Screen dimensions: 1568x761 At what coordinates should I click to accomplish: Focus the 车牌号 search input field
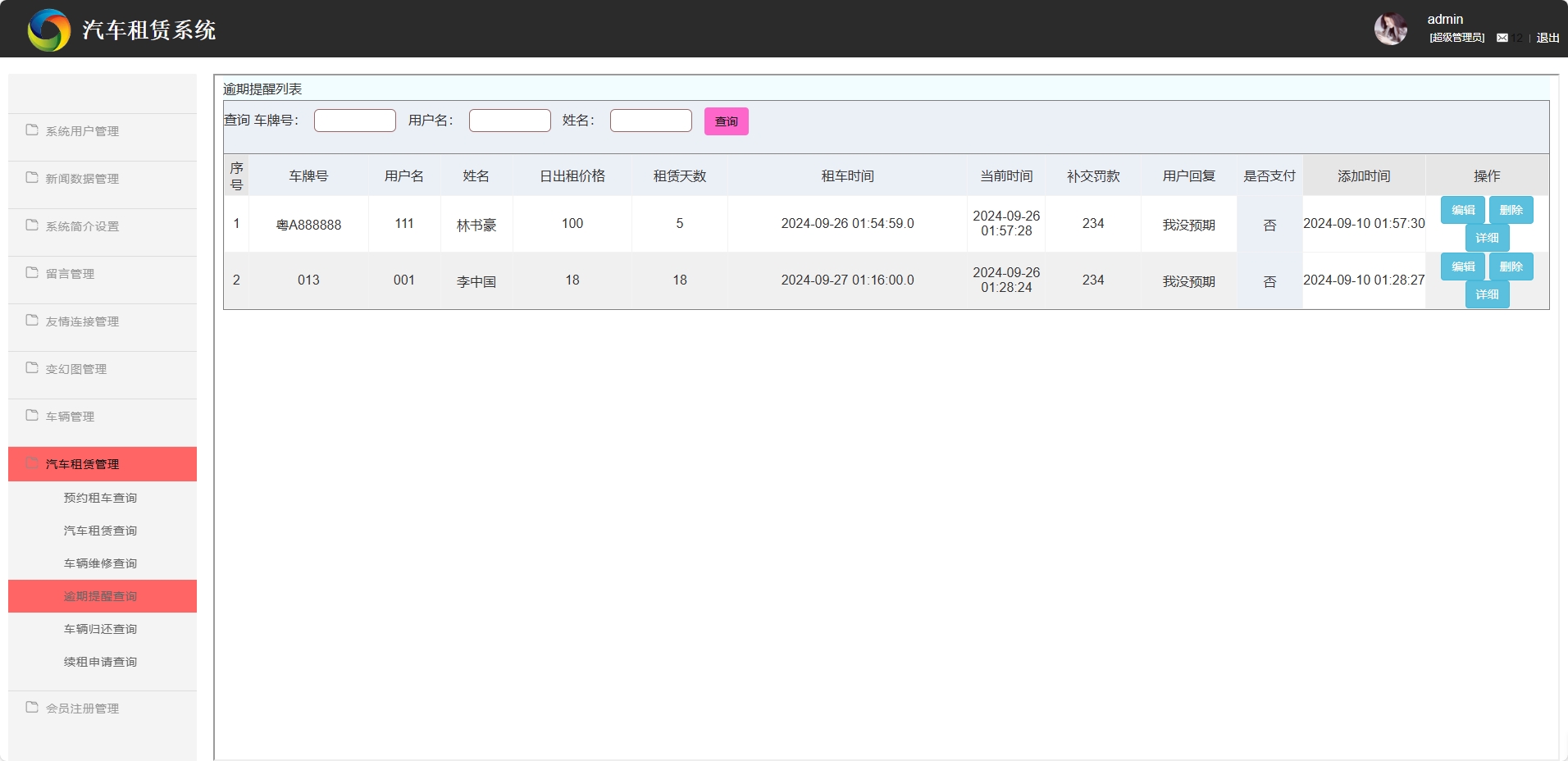tap(354, 121)
